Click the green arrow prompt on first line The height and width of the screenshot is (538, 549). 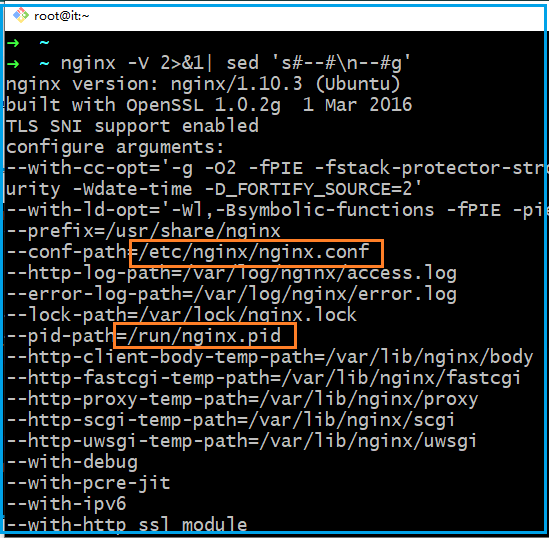[13, 43]
